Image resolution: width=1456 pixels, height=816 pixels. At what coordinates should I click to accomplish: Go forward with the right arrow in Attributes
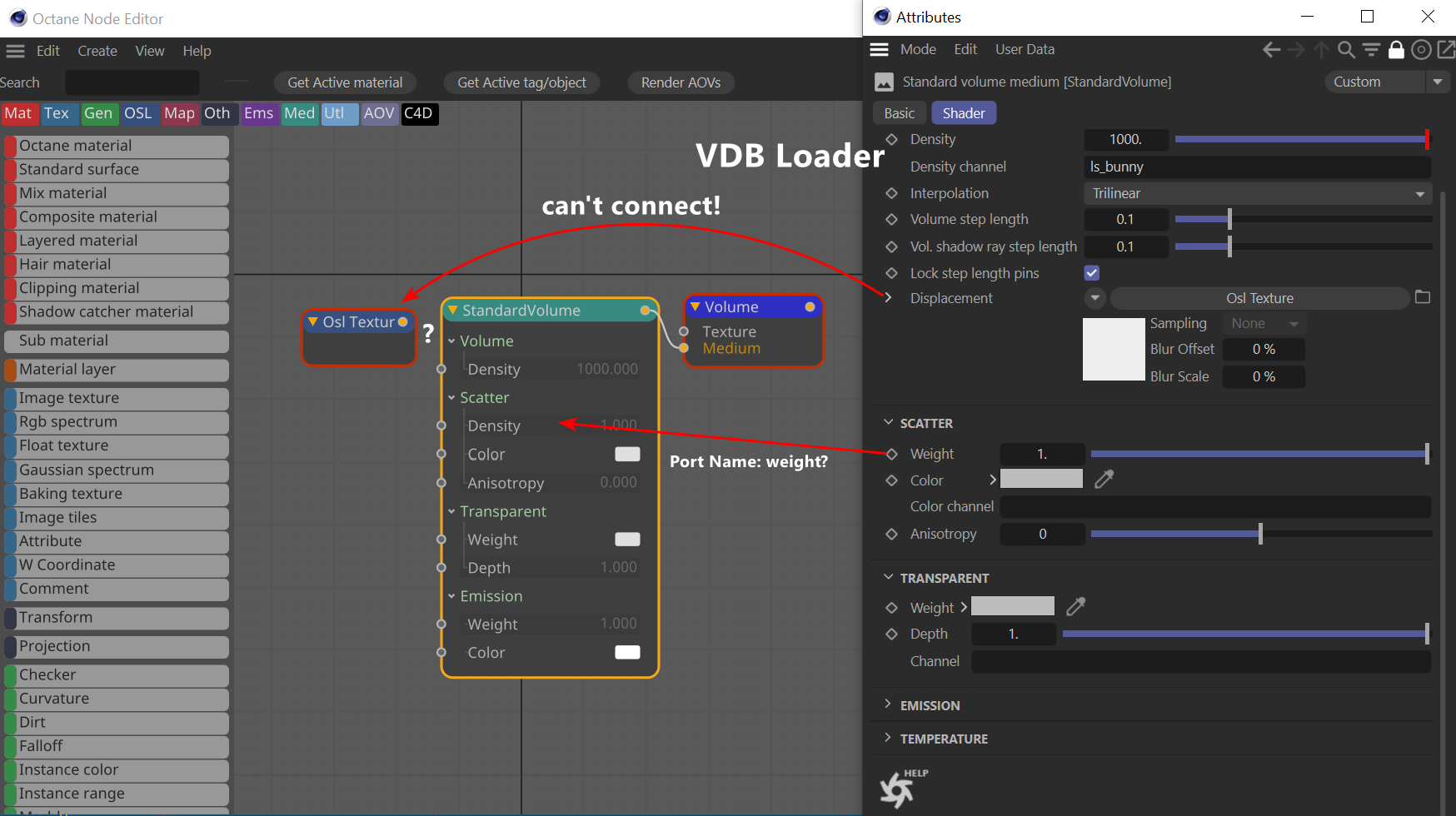tap(1296, 50)
